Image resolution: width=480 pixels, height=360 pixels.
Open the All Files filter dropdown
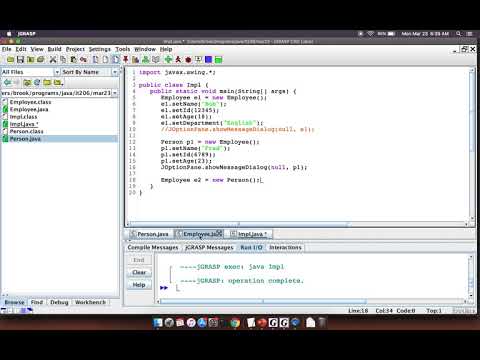tap(57, 72)
